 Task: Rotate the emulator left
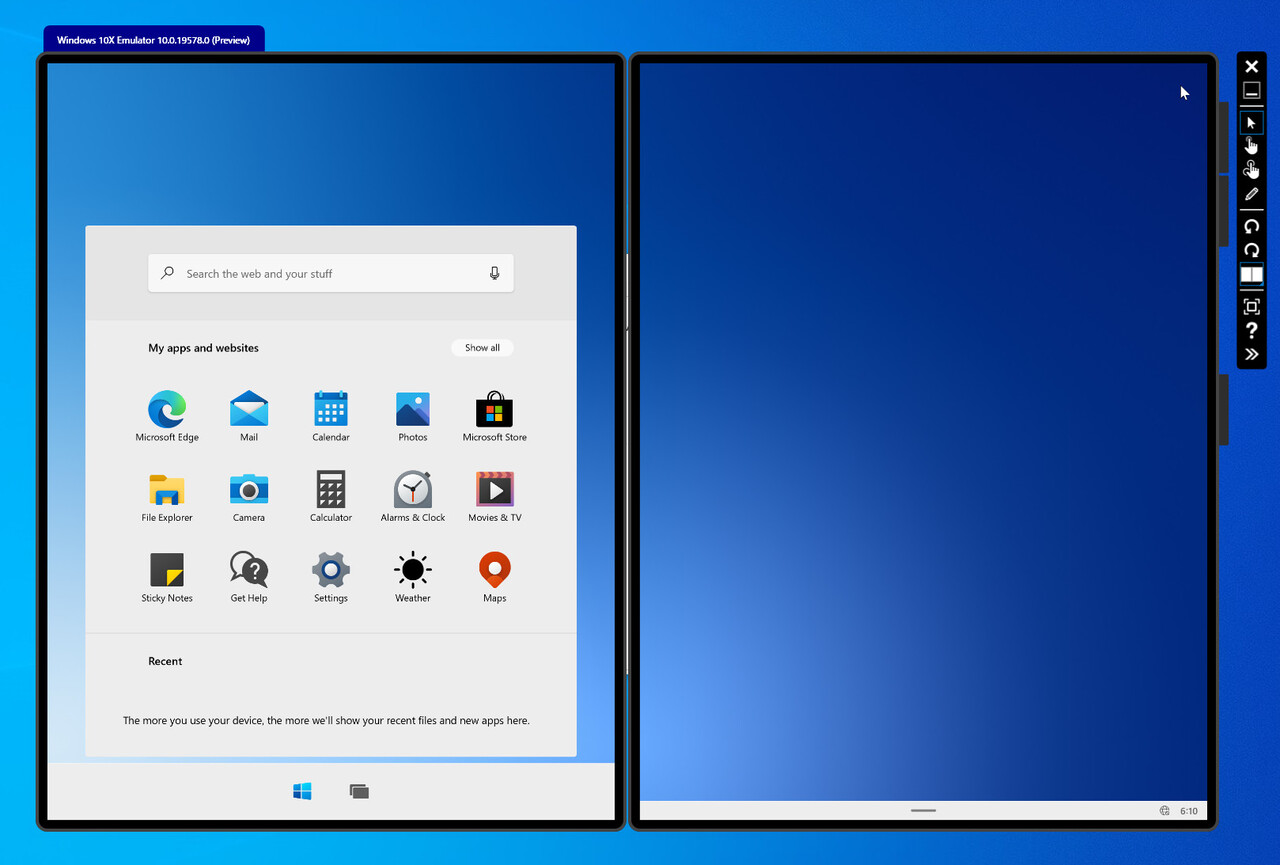point(1251,227)
